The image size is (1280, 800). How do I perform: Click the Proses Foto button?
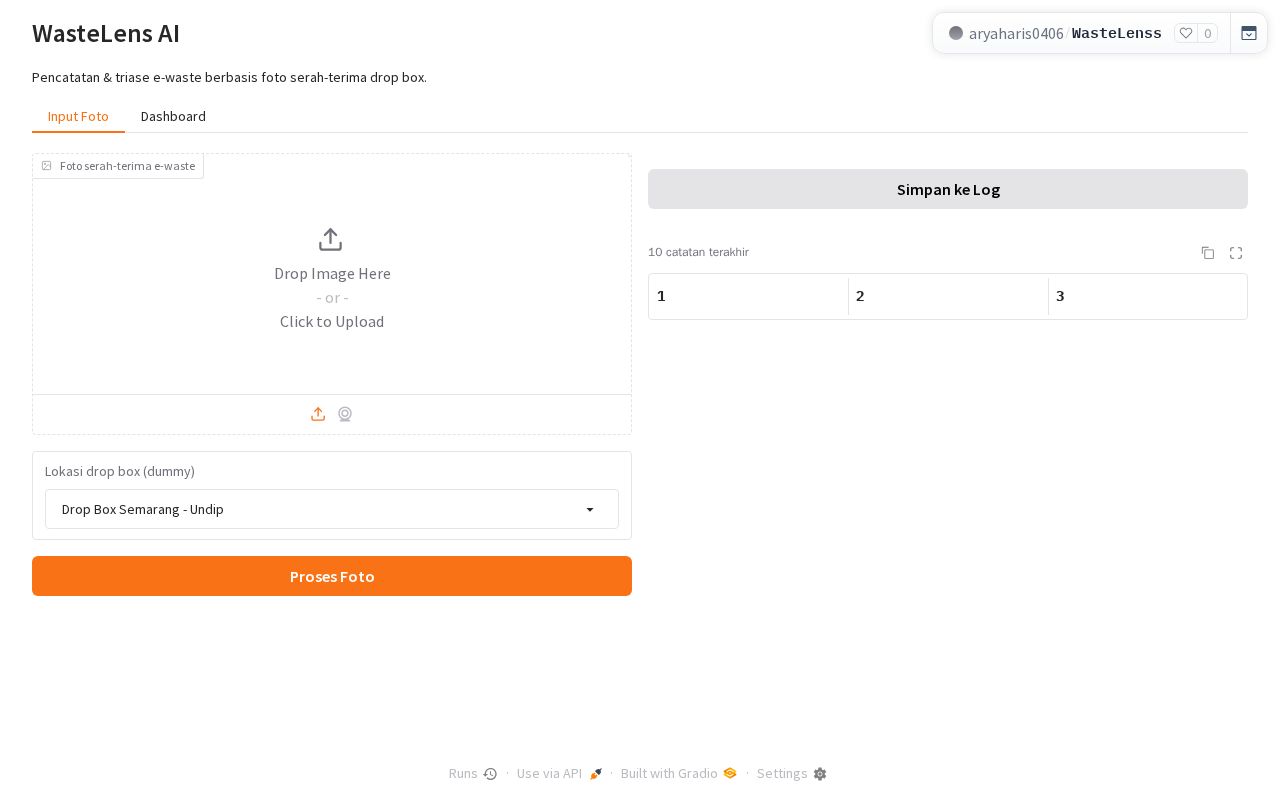coord(332,576)
